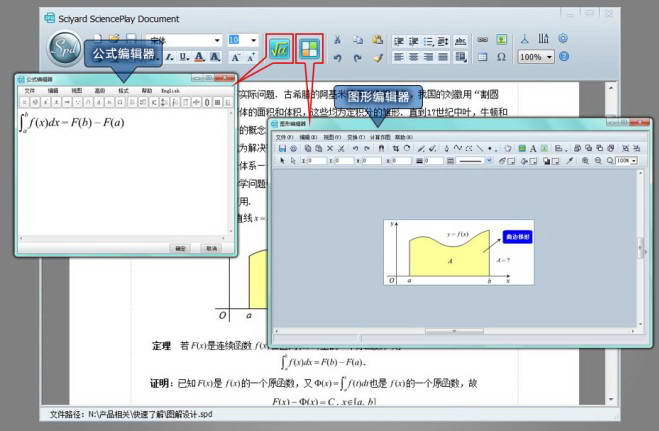The width and height of the screenshot is (659, 431).
Task: Copy selection in main document toolbar
Action: tap(358, 40)
